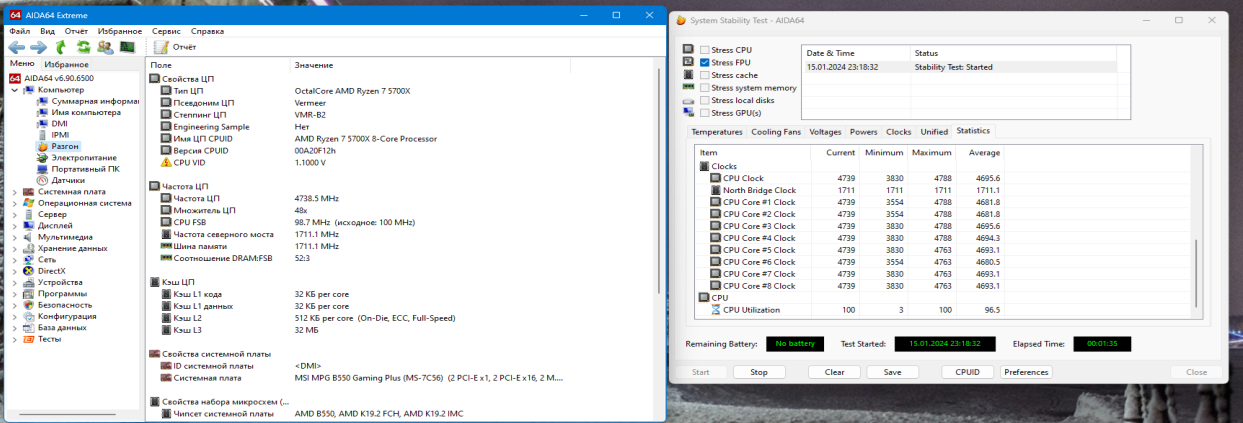Click the people icon in the toolbar
Image resolution: width=1243 pixels, height=423 pixels.
tap(105, 47)
